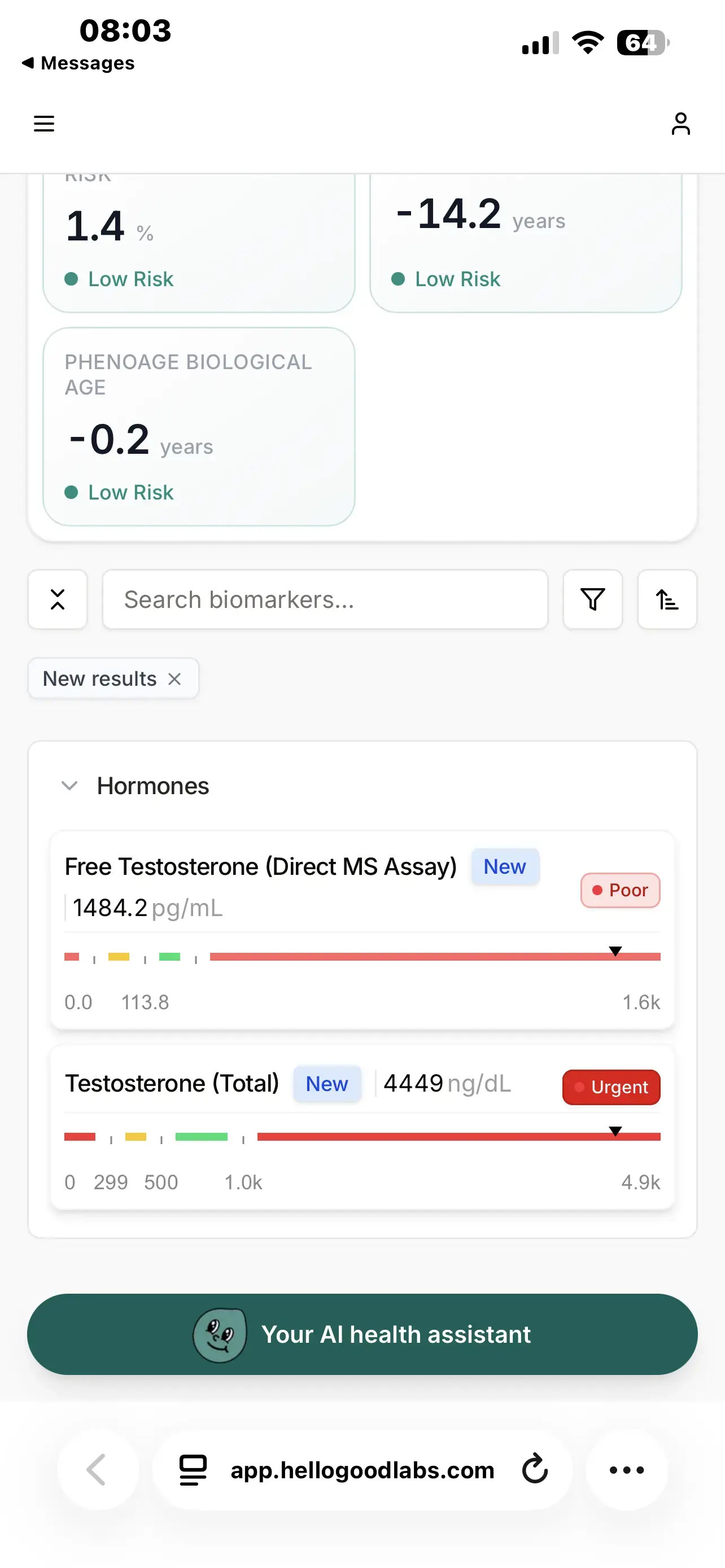Viewport: 725px width, 1568px height.
Task: Return to Messages app
Action: coord(78,63)
